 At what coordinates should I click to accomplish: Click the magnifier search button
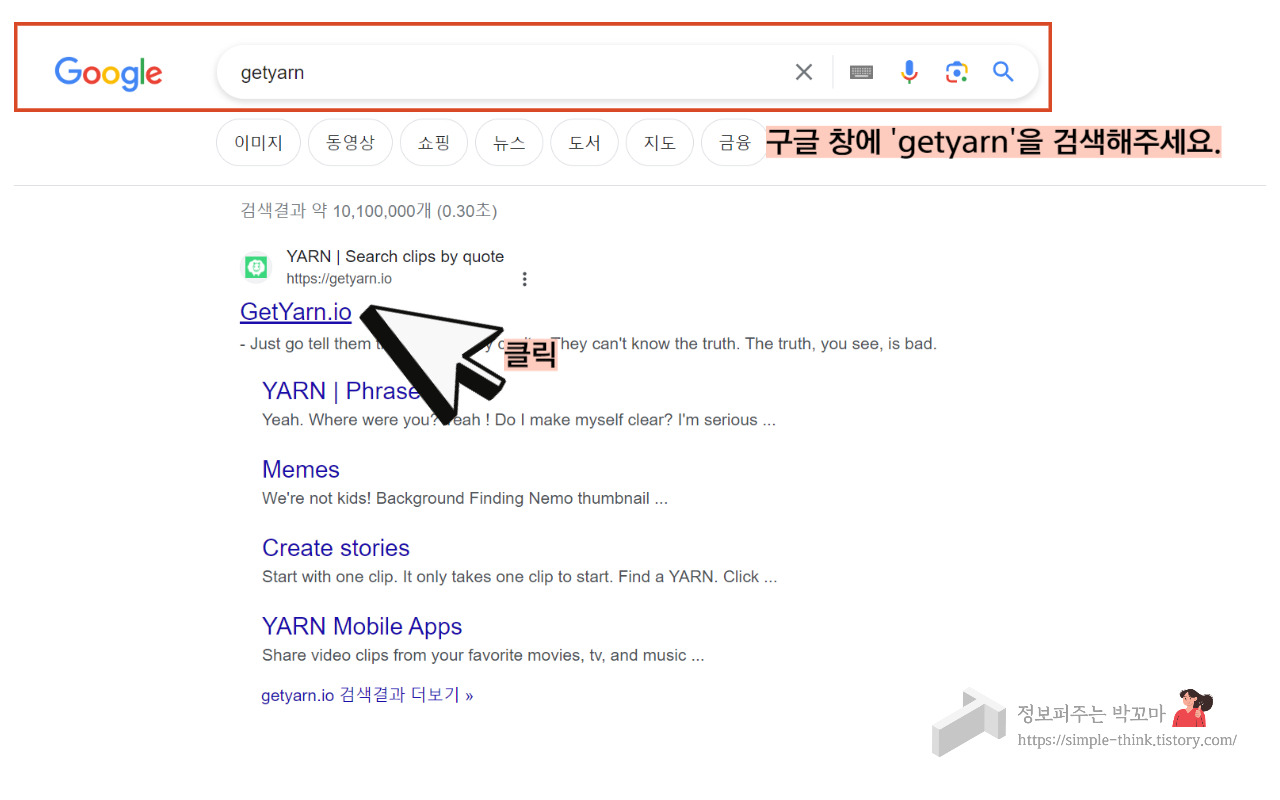click(1003, 72)
